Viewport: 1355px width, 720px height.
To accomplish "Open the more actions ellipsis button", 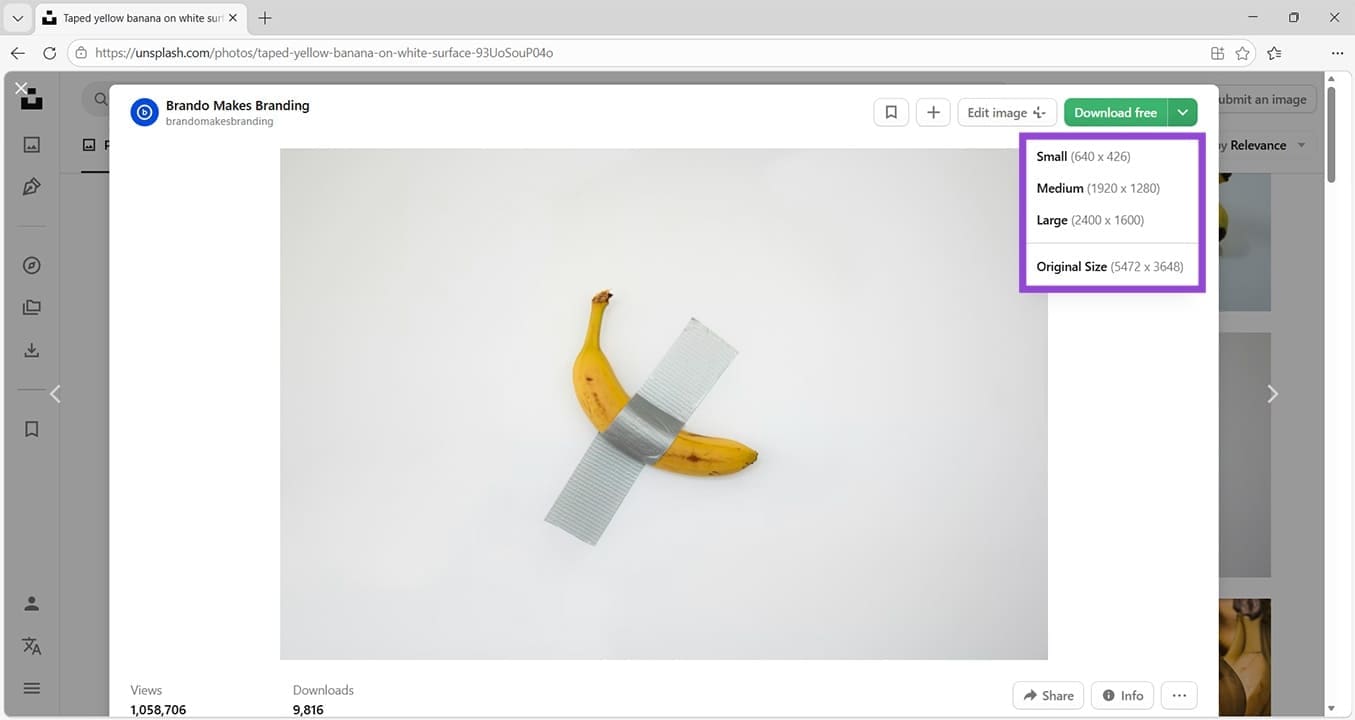I will 1179,695.
